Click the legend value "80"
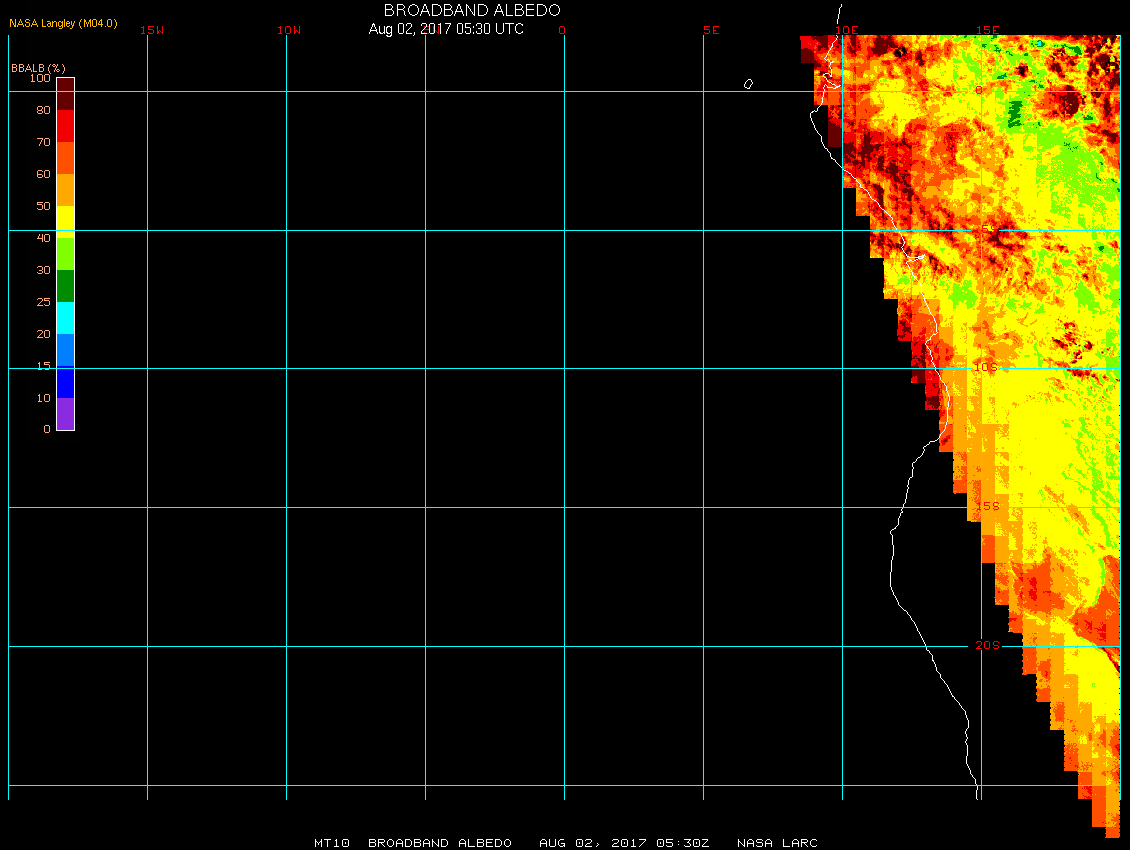 click(44, 110)
